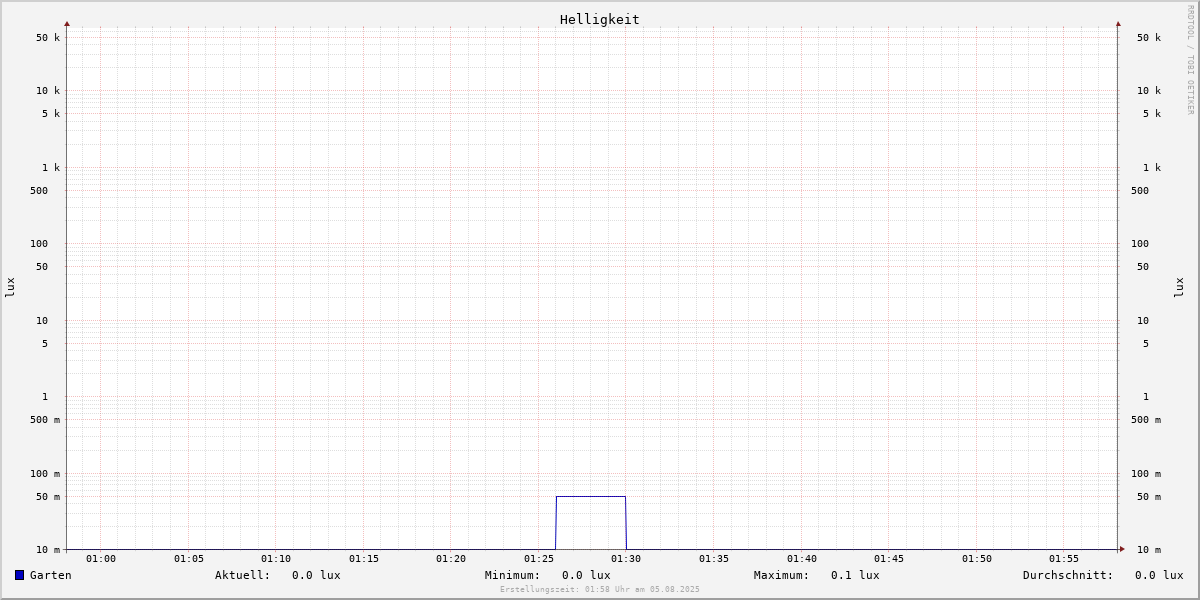Click the blue plateau line near 01:28
Screen dimensions: 1200x600
(591, 496)
